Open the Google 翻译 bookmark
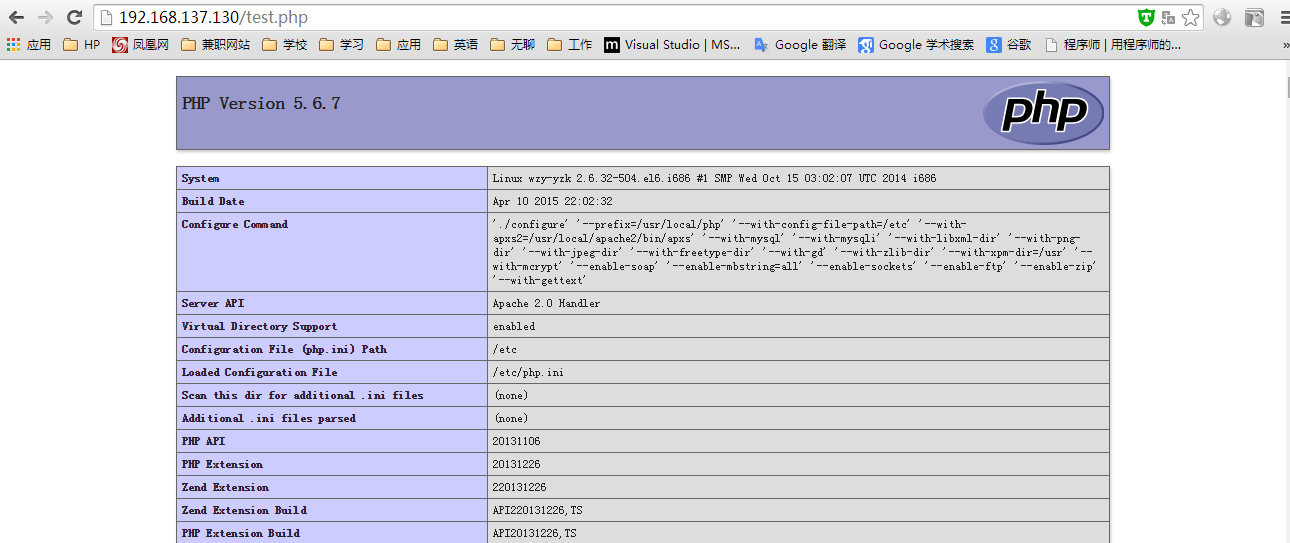Image resolution: width=1290 pixels, height=543 pixels. 800,45
